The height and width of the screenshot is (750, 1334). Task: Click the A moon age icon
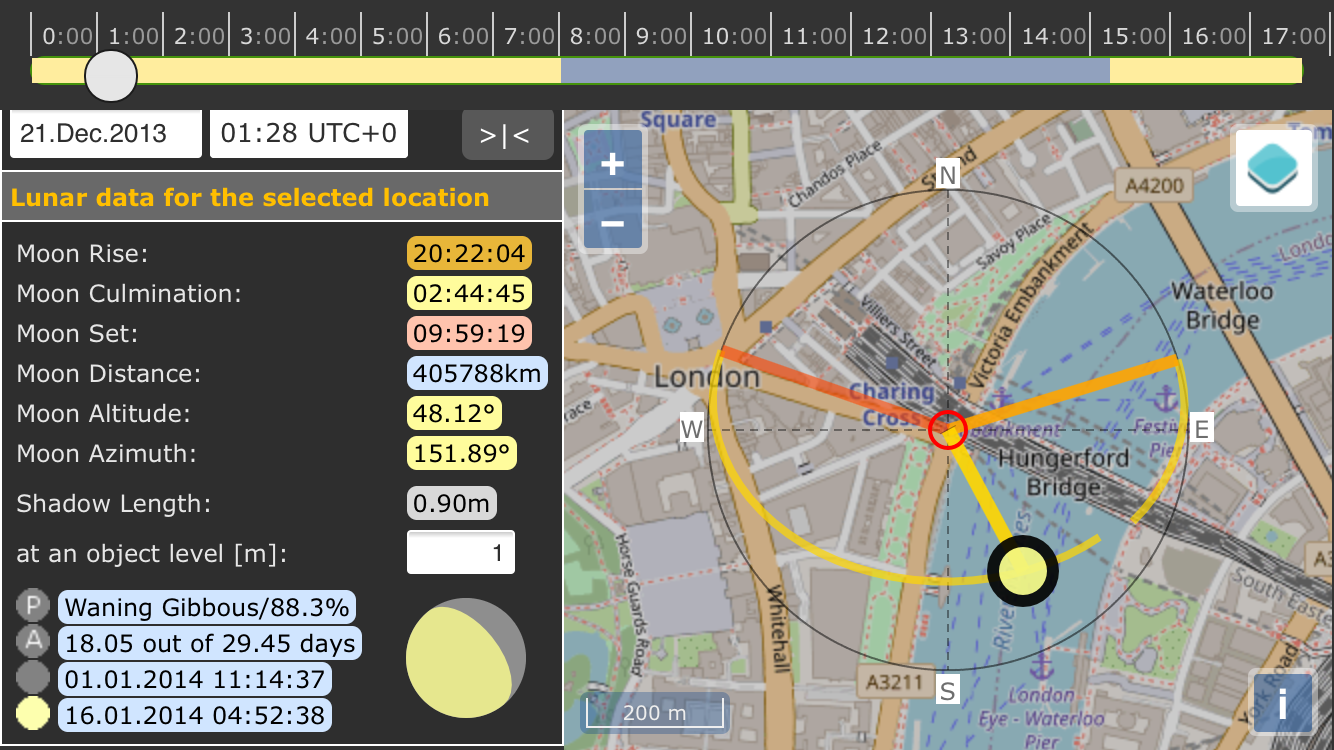click(x=34, y=642)
